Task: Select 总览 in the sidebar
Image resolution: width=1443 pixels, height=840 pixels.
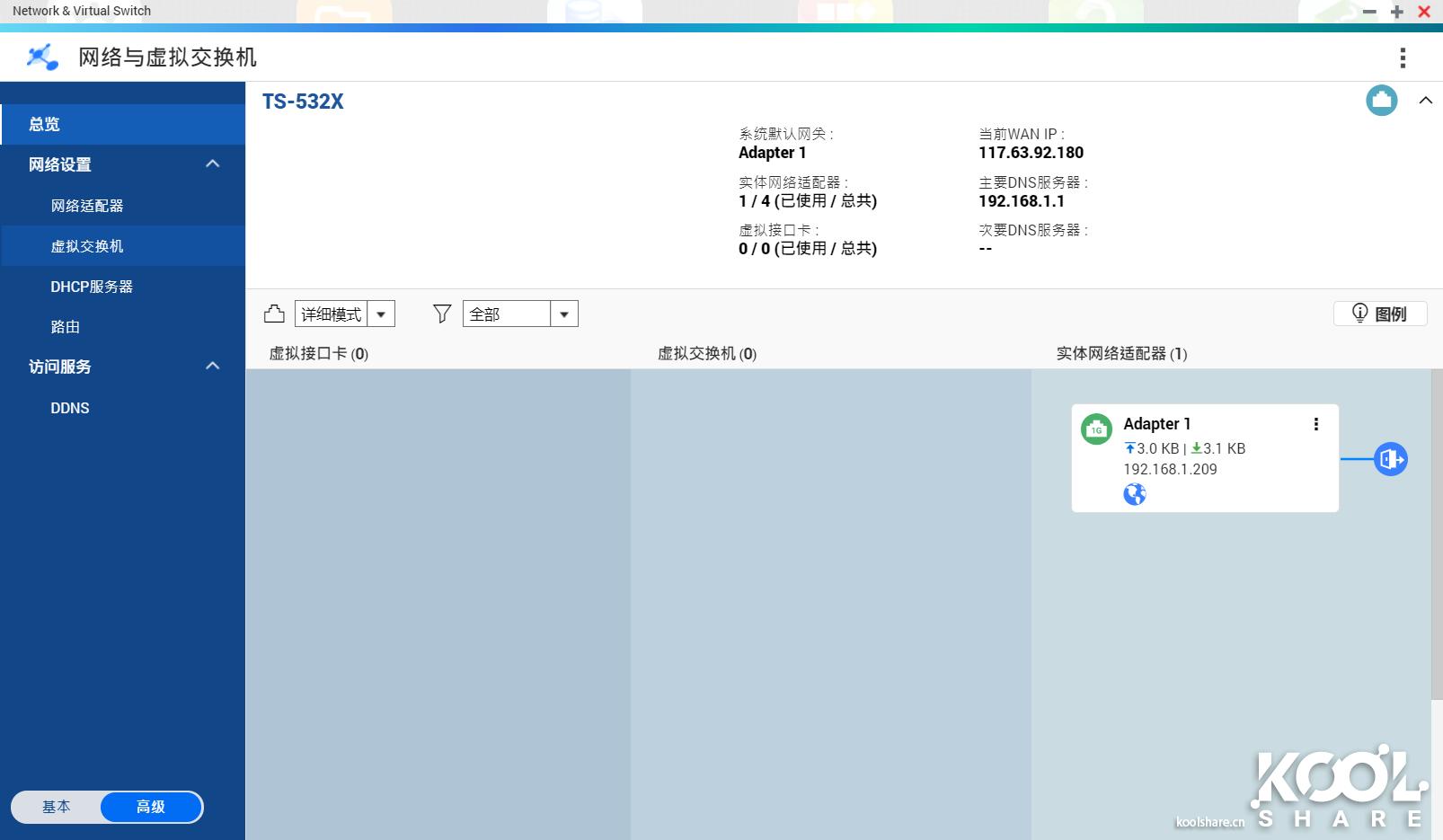Action: coord(123,124)
